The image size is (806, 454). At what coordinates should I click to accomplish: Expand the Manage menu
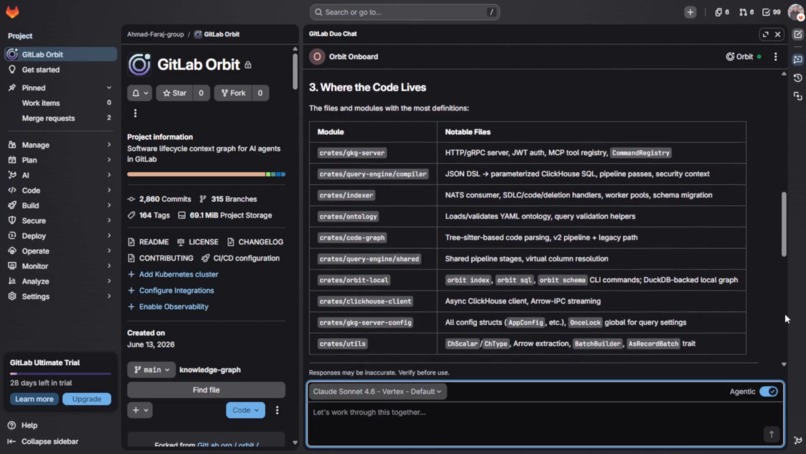click(x=61, y=145)
